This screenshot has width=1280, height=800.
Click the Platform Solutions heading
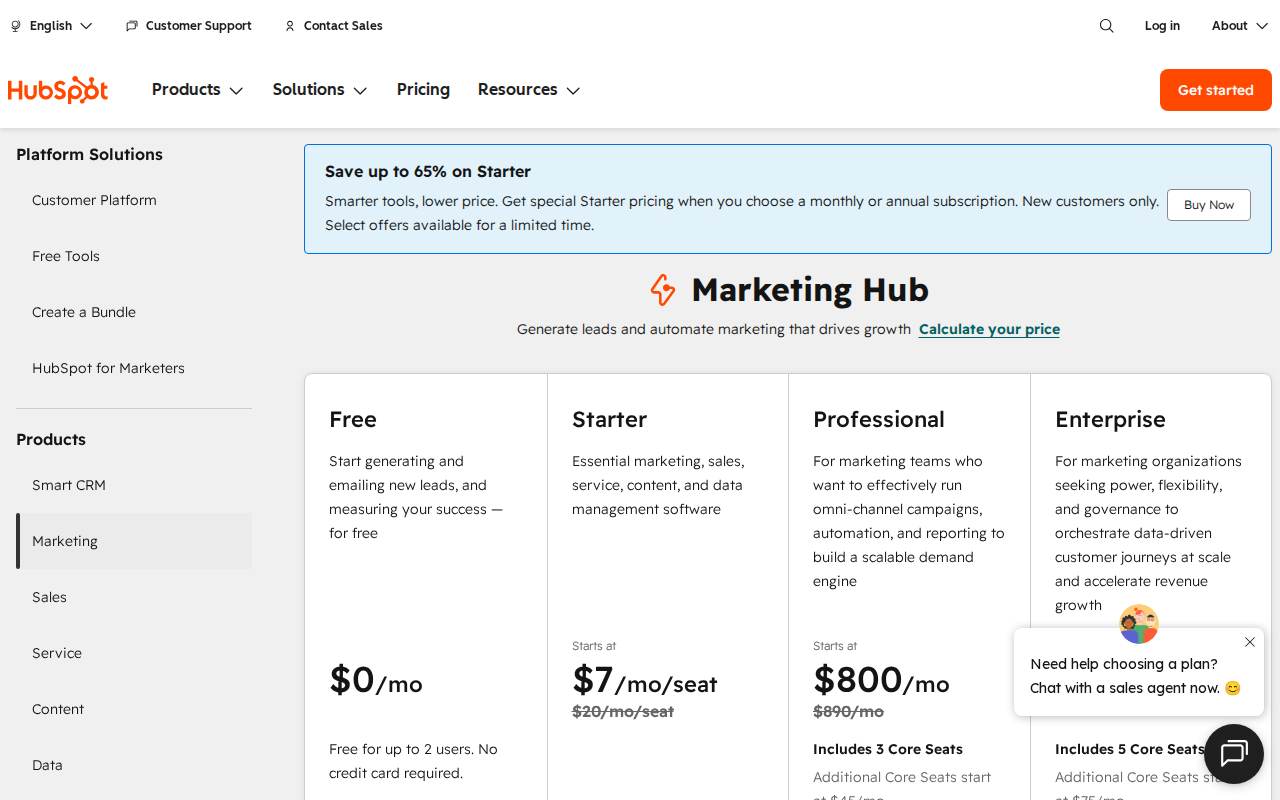pos(89,154)
